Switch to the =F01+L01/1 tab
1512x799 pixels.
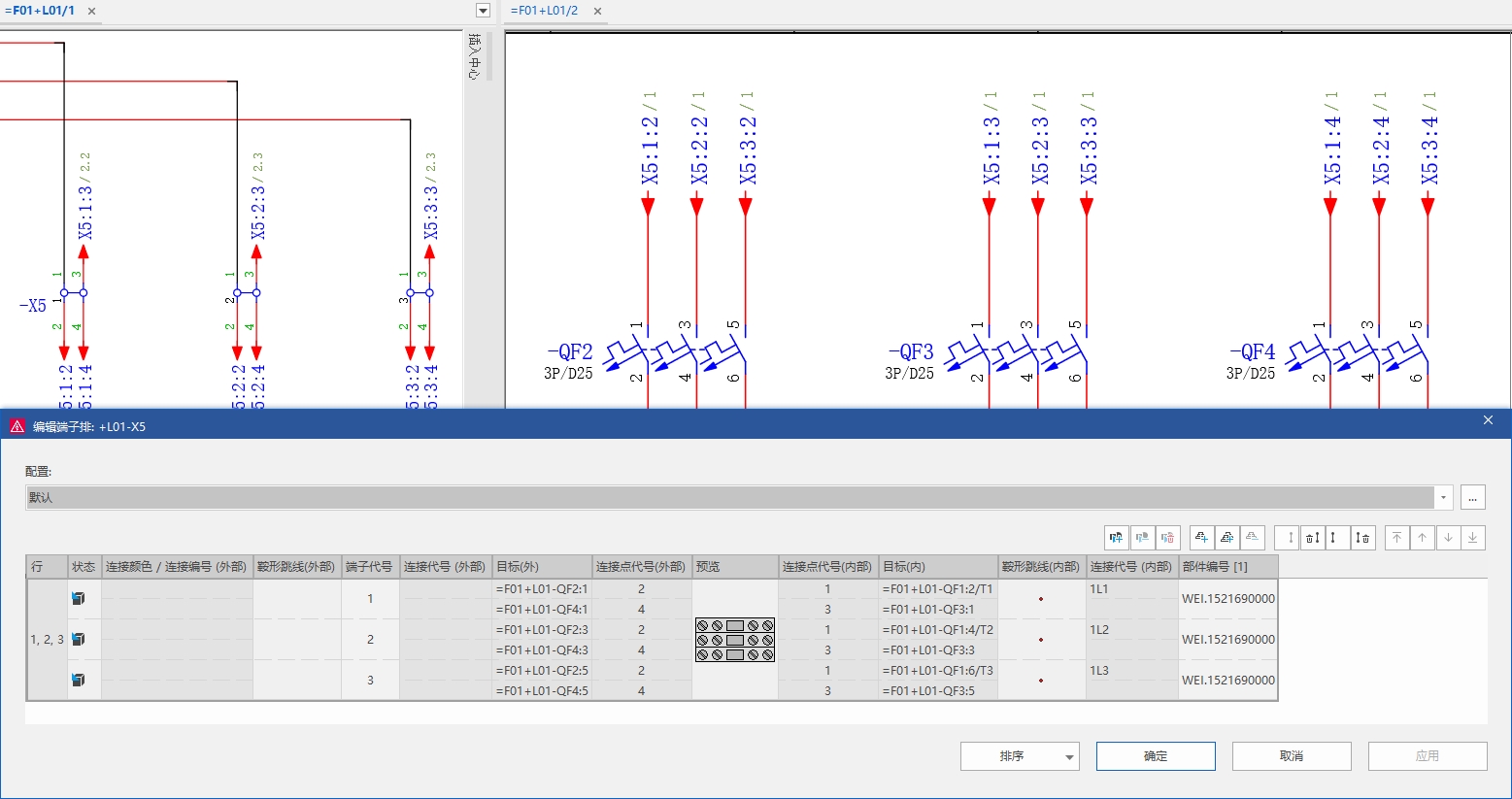click(x=41, y=11)
